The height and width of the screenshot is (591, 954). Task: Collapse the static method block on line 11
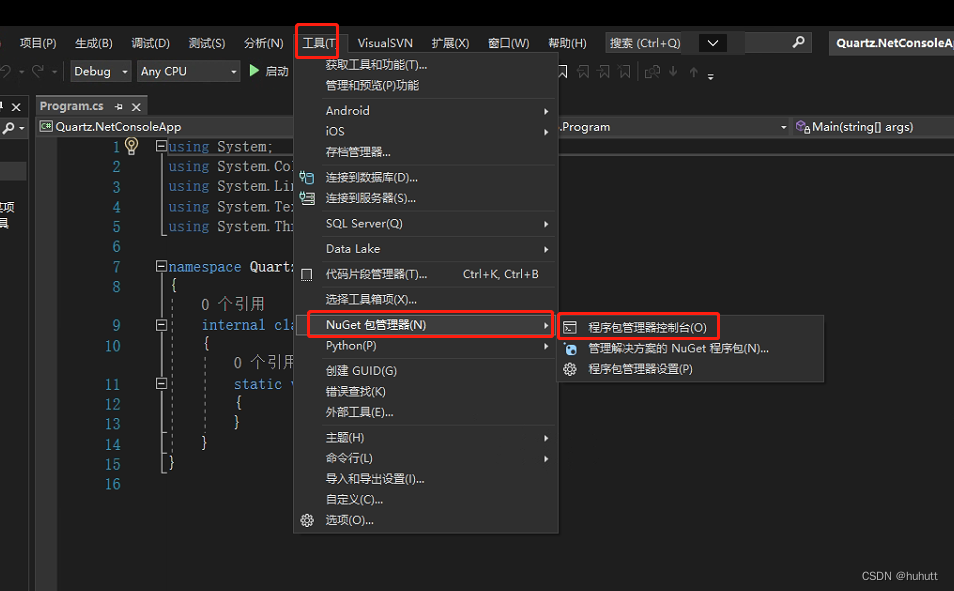161,383
